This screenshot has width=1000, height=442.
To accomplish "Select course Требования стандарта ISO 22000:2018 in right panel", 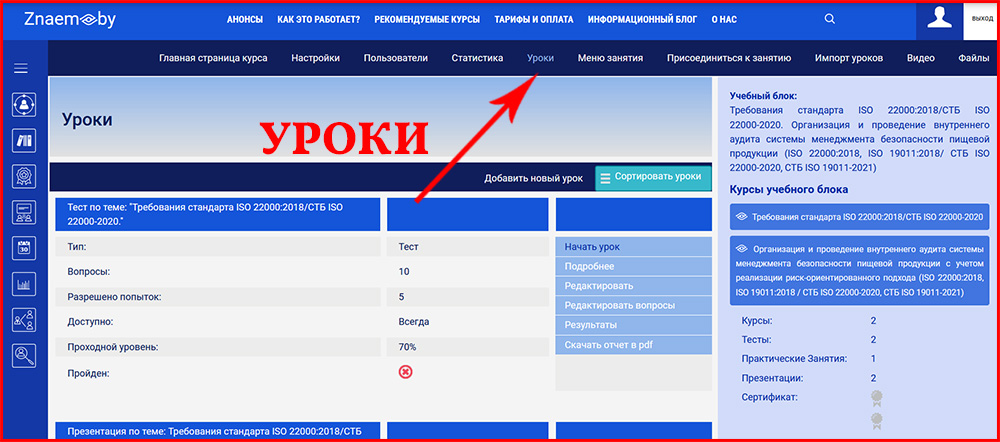I will (856, 216).
